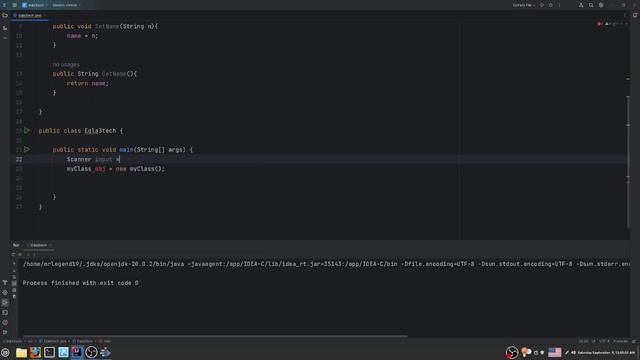
Task: Click the print icon in console gutter
Action: 14,290
